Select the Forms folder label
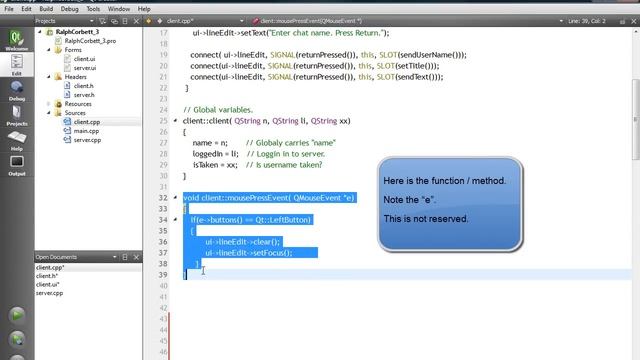 [x=73, y=50]
